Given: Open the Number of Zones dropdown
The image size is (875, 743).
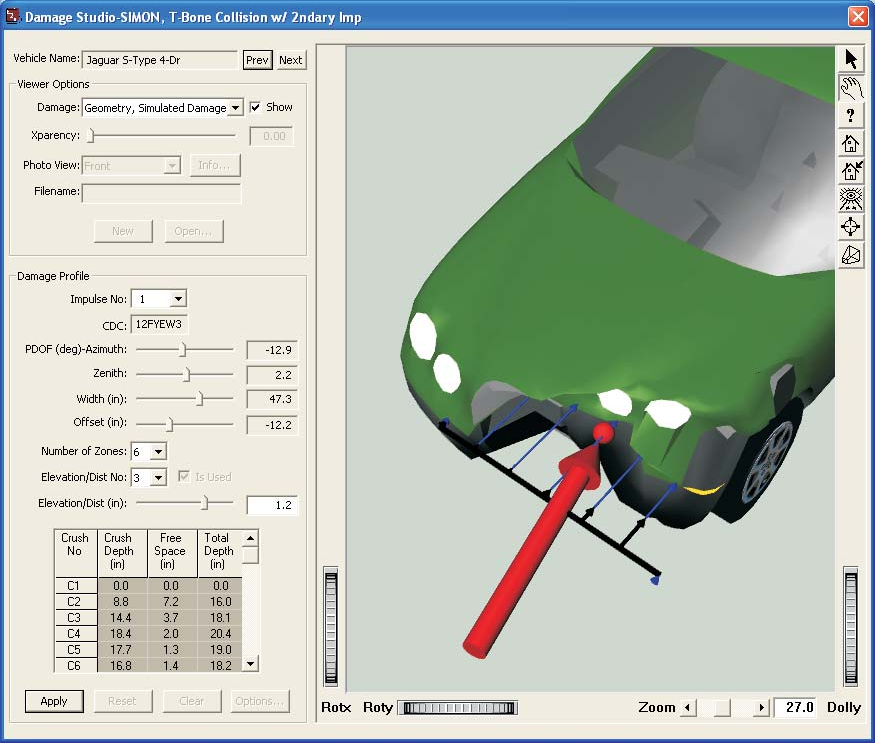Looking at the screenshot, I should (158, 451).
